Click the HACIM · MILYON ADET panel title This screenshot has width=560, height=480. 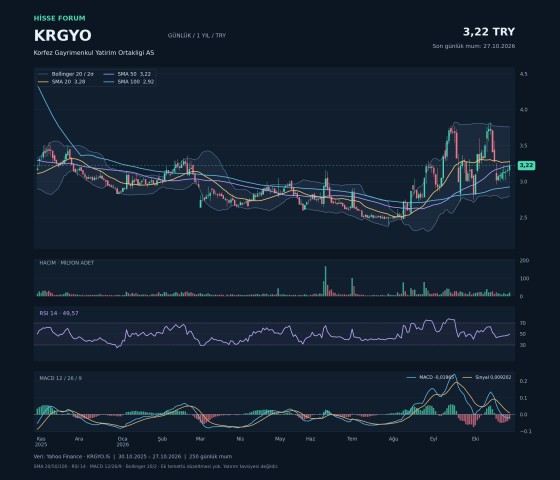click(67, 262)
